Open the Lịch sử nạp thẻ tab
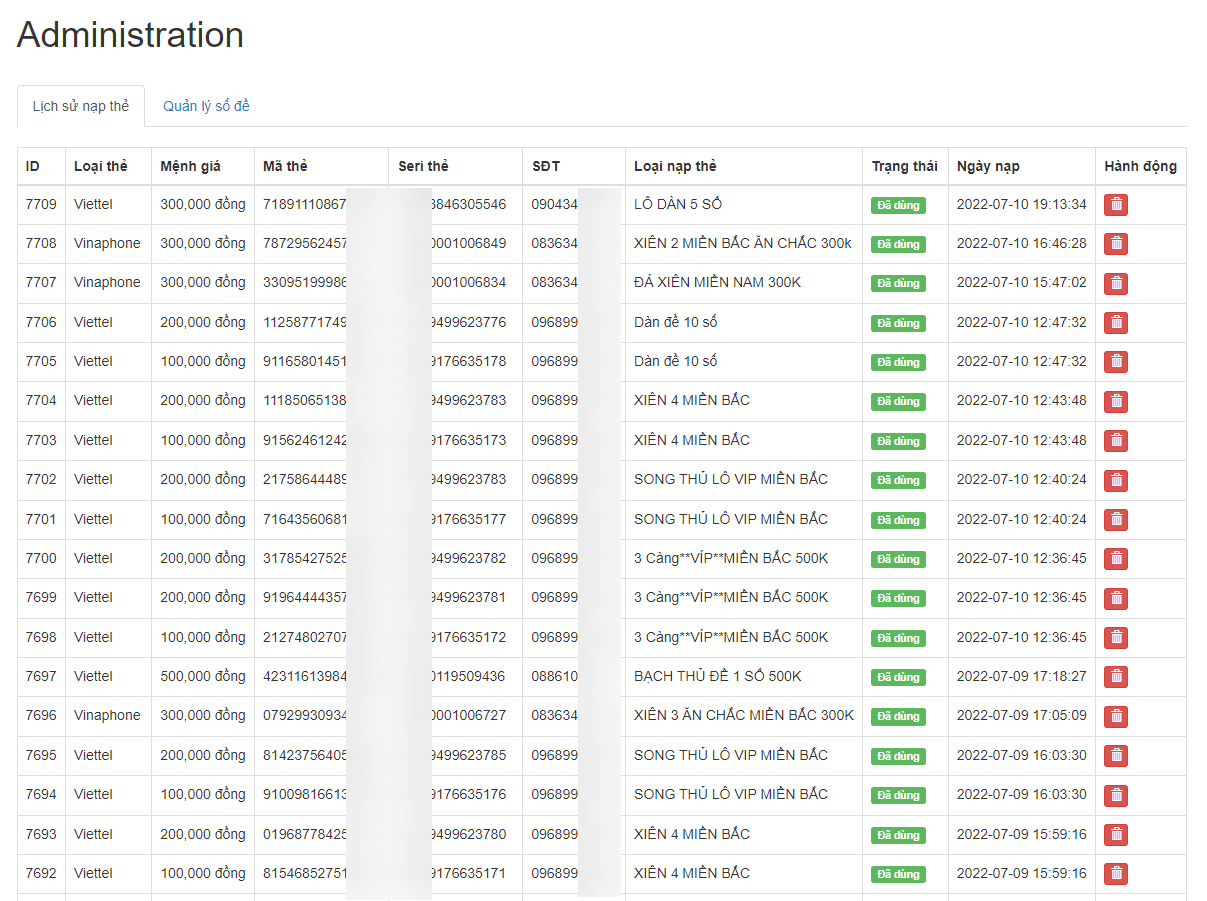The width and height of the screenshot is (1207, 901). 81,106
